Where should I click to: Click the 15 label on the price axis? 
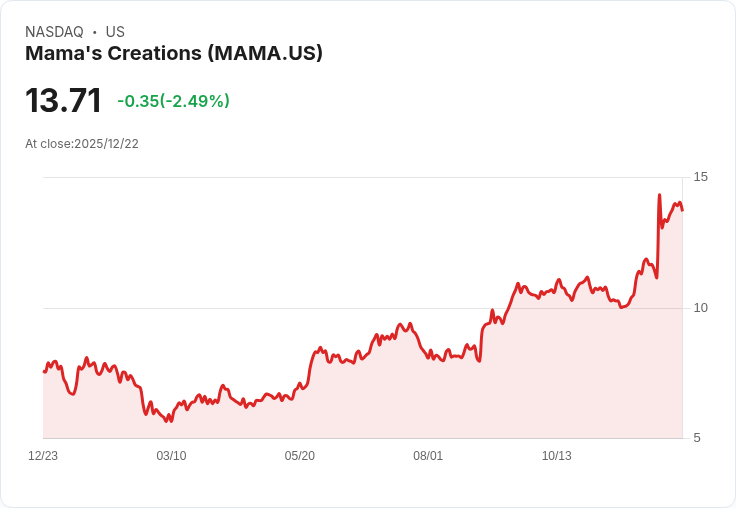(x=700, y=177)
